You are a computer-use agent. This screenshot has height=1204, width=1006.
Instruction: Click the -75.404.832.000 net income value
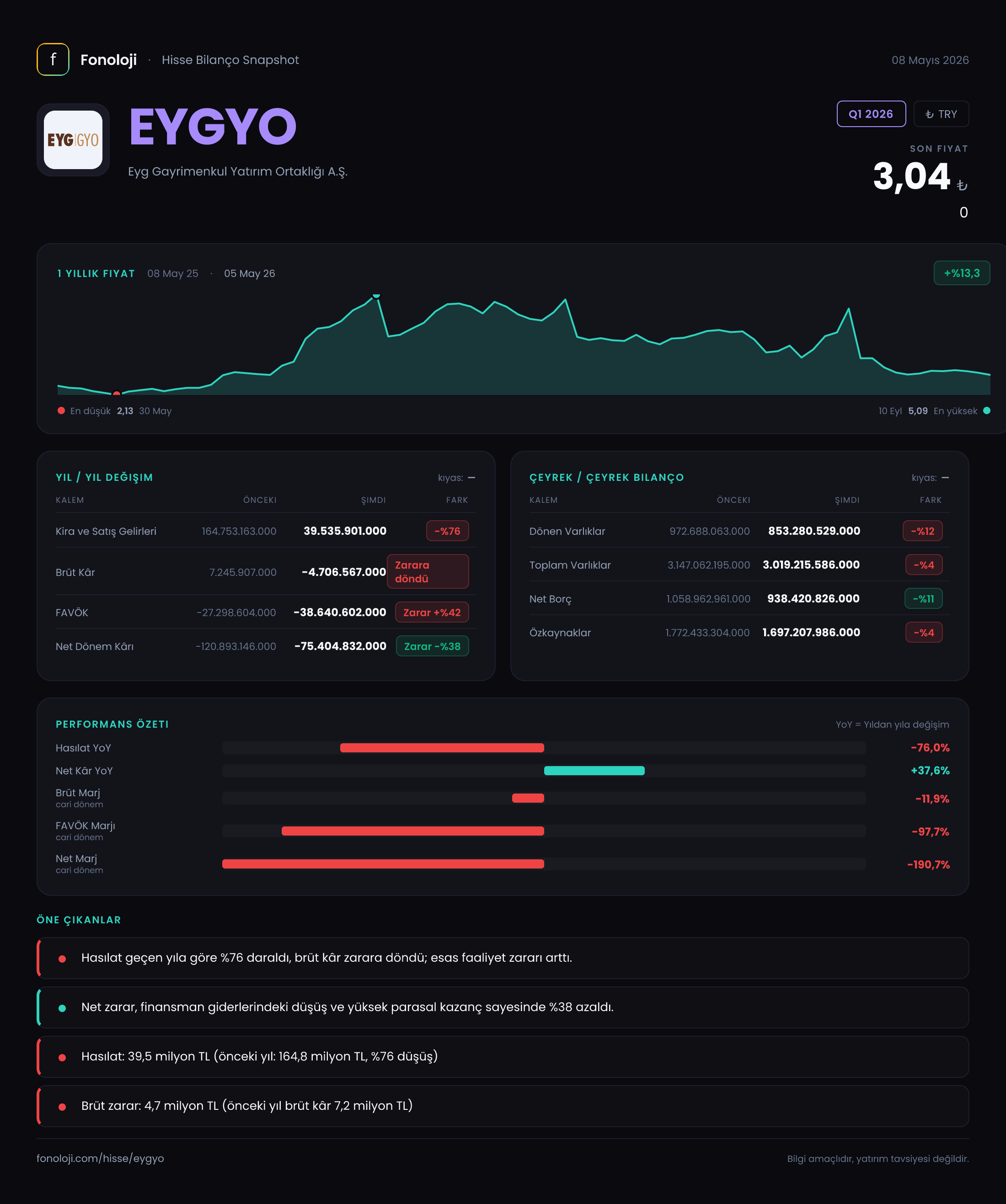340,646
